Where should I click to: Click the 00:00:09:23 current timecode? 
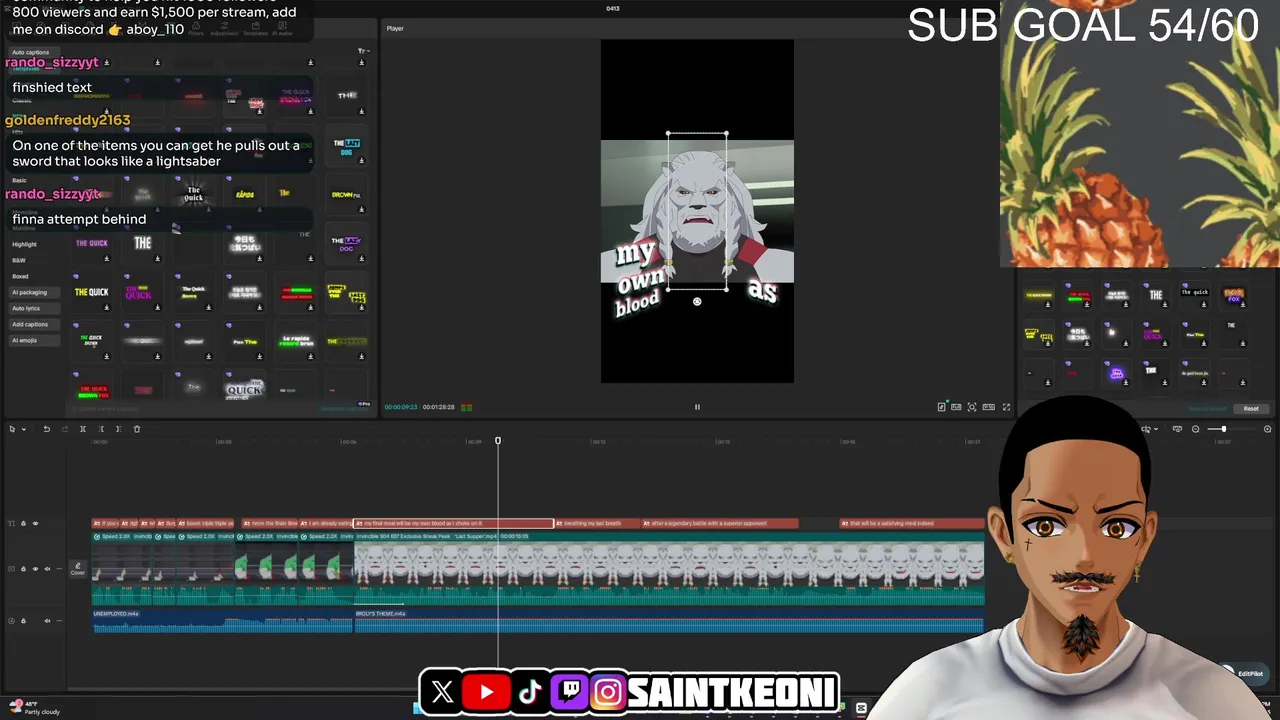pyautogui.click(x=401, y=407)
